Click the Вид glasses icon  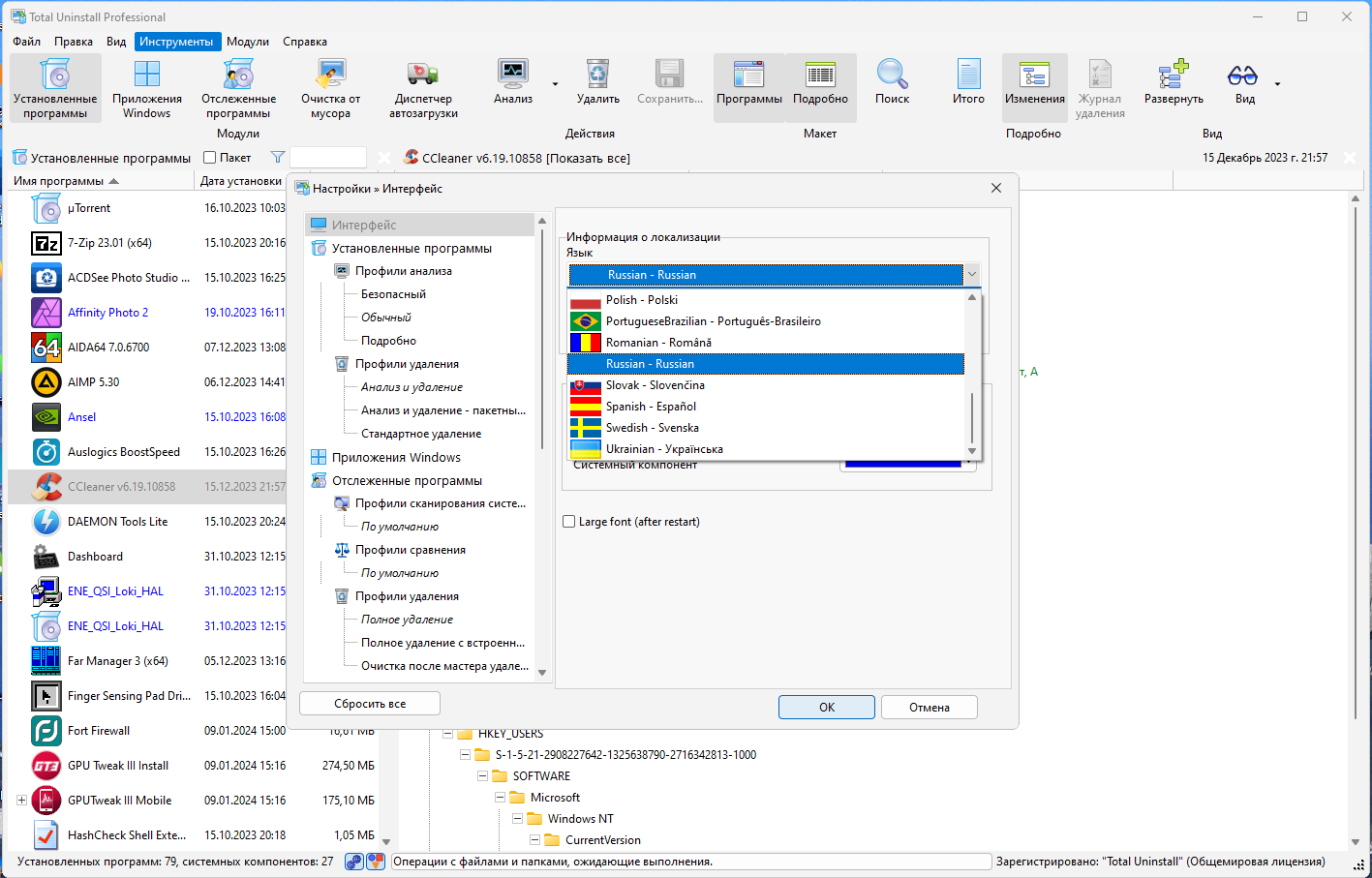[x=1243, y=81]
